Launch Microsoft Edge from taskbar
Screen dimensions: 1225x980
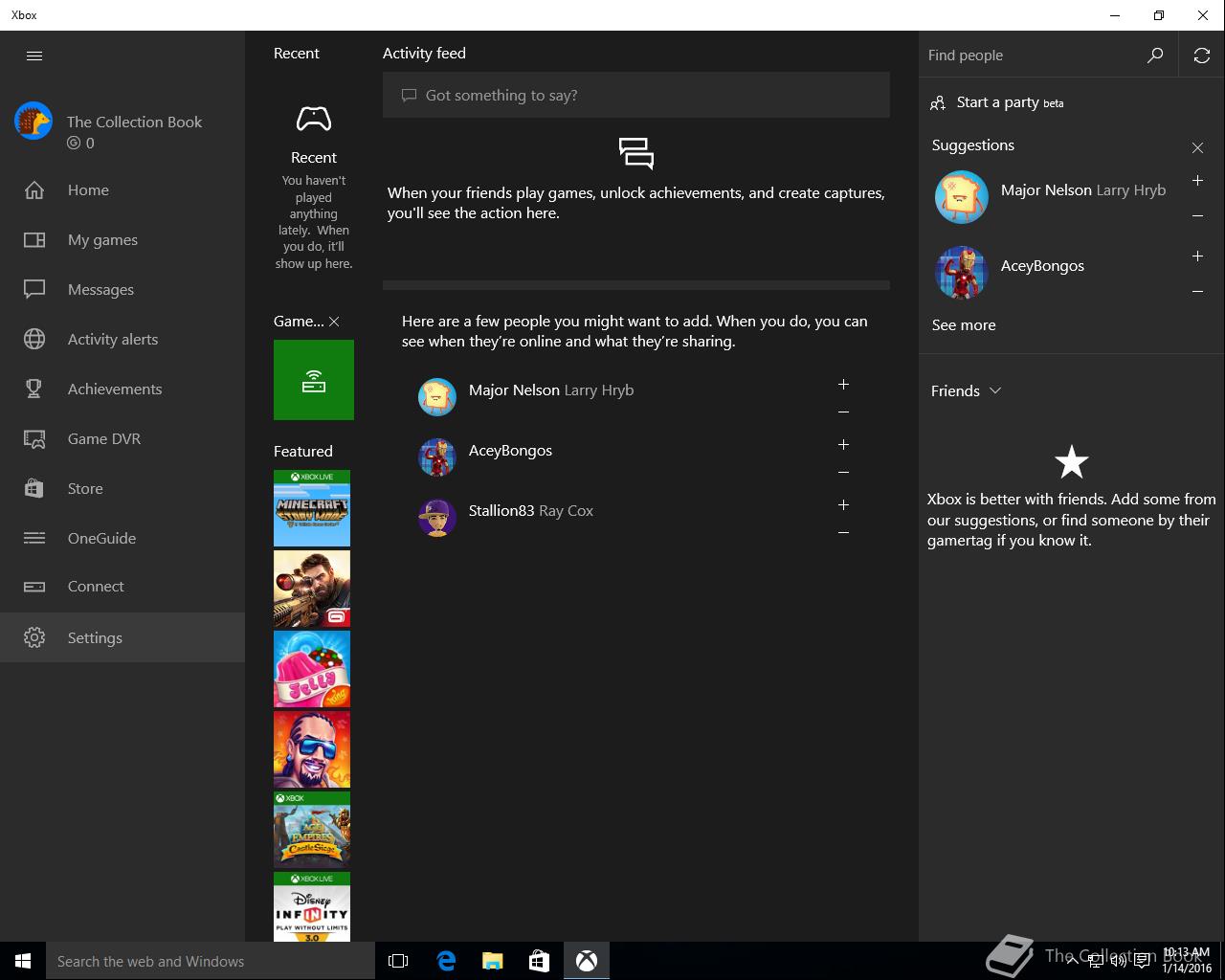(446, 961)
